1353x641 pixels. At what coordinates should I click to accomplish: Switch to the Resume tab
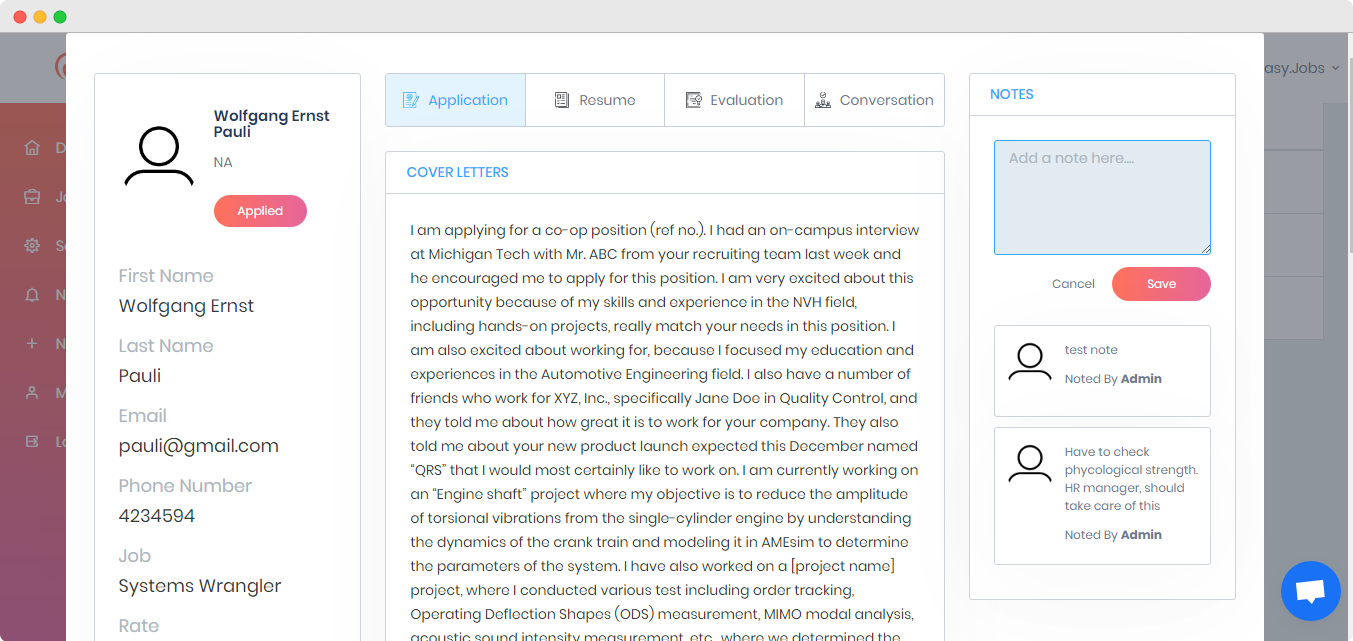[x=595, y=100]
